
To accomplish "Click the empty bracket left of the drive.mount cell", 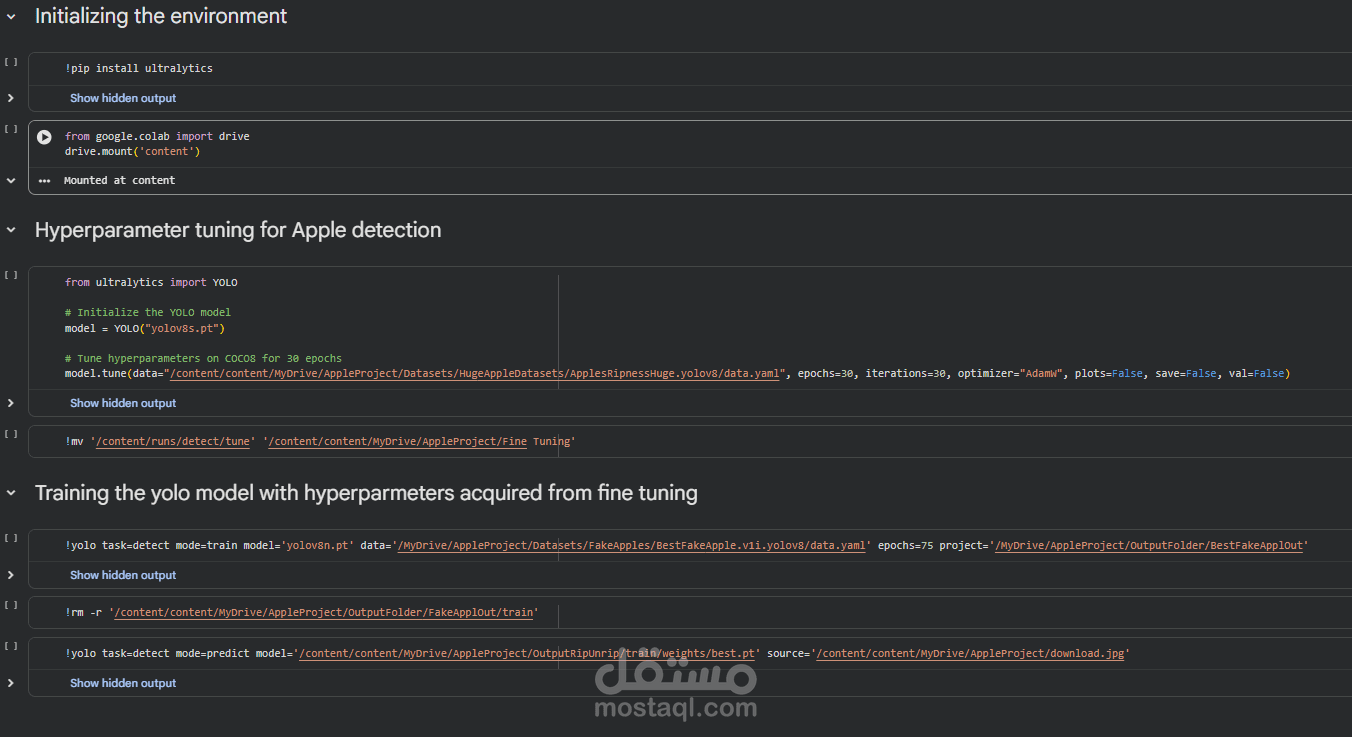I will point(11,129).
